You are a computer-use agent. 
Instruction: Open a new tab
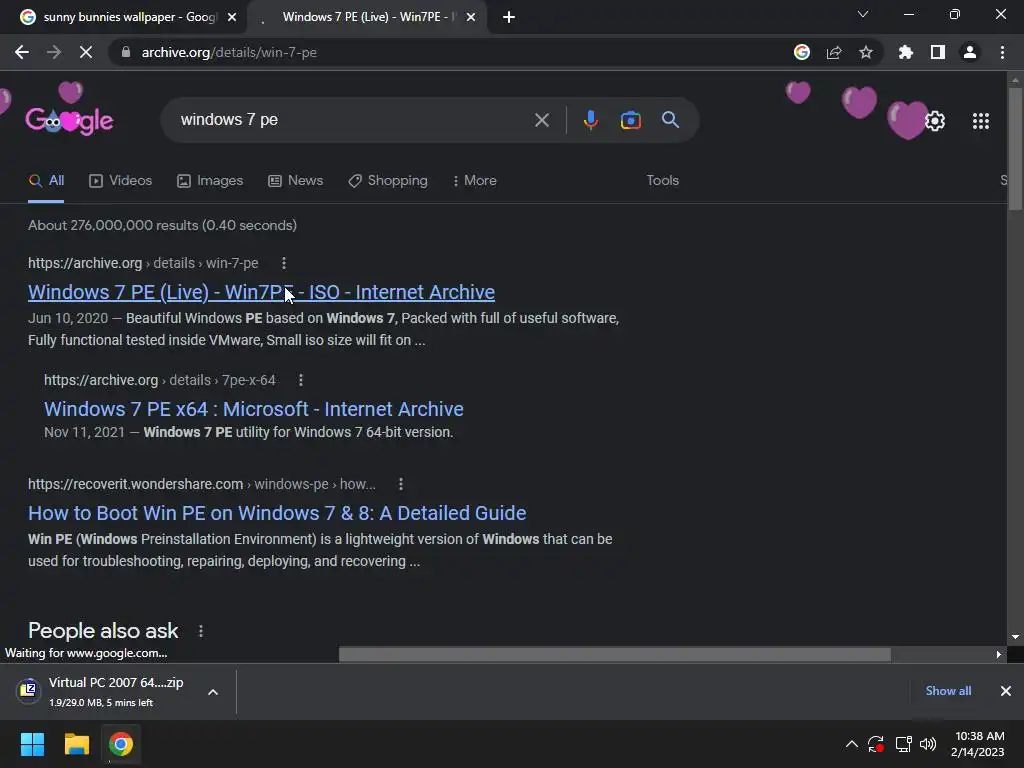coord(509,17)
